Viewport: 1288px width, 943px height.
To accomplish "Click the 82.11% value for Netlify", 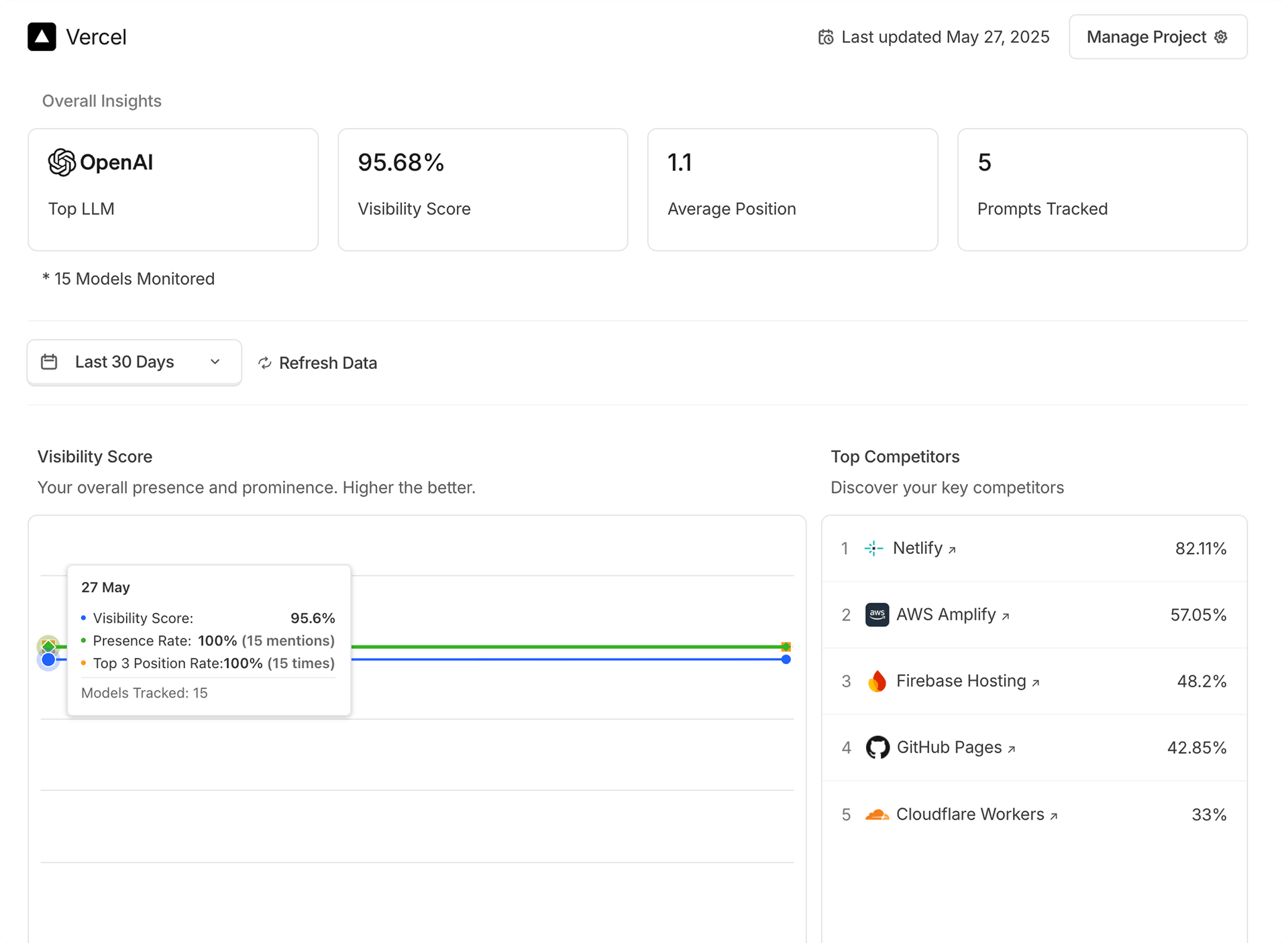I will (1201, 549).
